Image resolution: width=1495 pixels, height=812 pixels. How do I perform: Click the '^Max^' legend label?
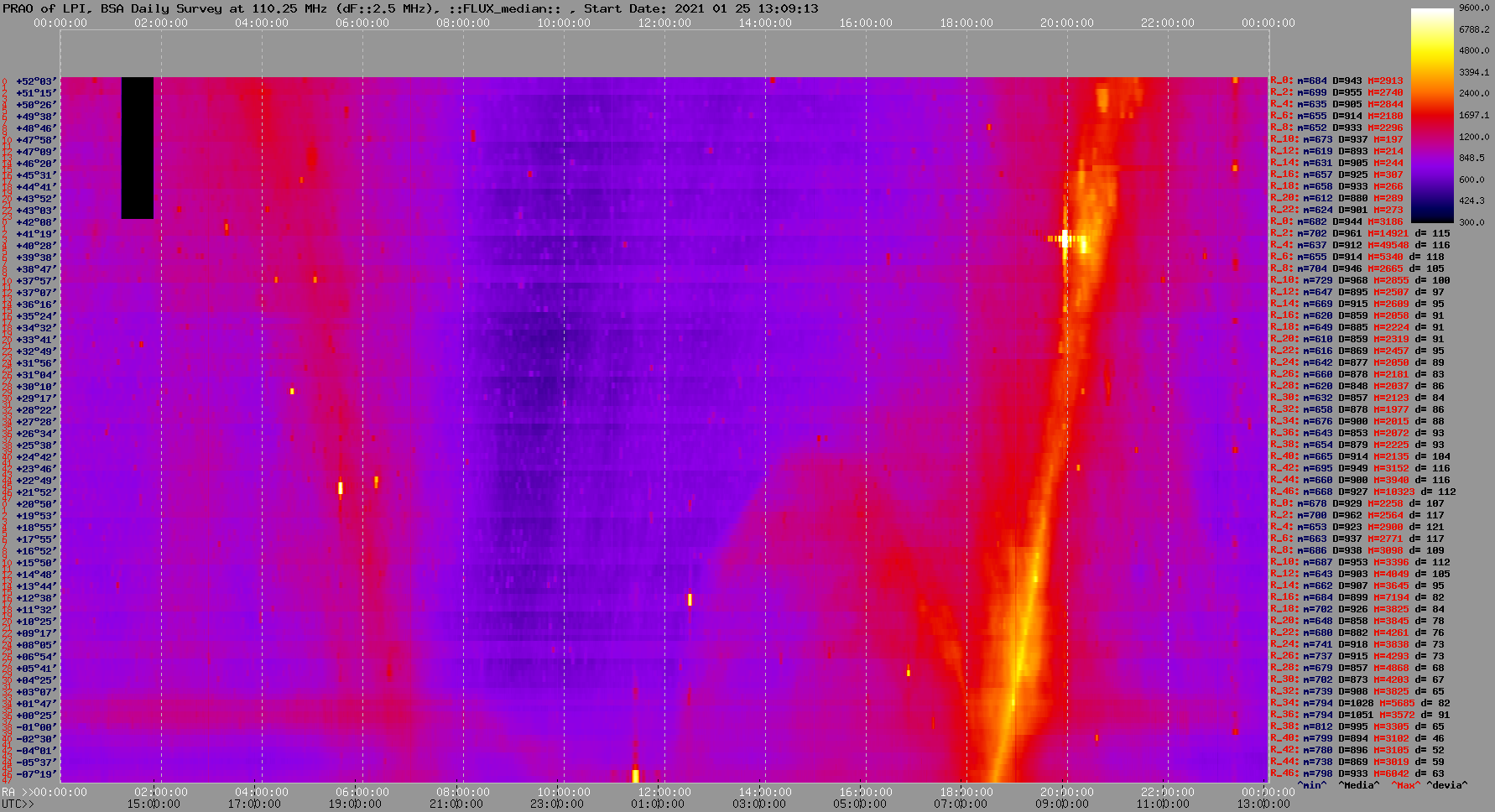[x=1406, y=786]
